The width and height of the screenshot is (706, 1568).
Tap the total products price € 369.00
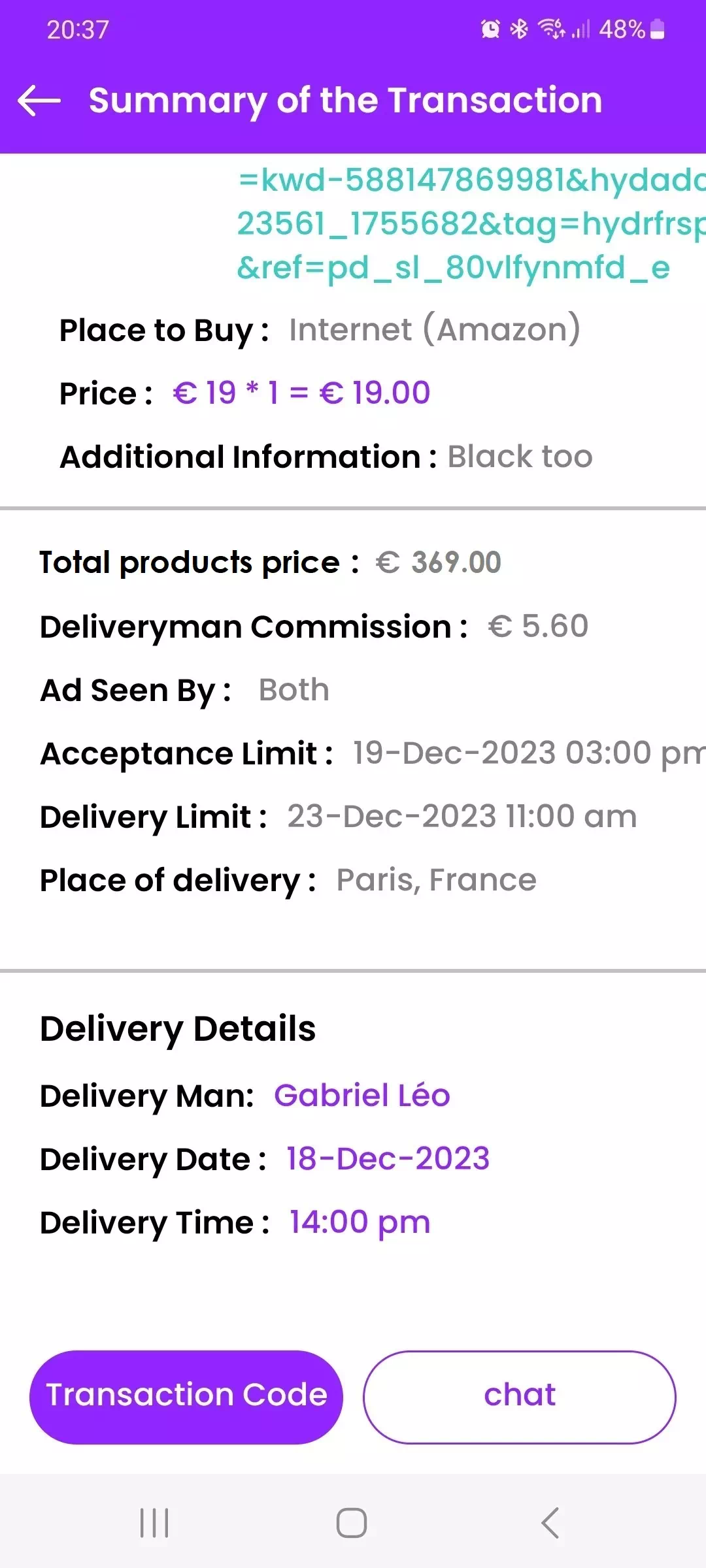pyautogui.click(x=438, y=563)
